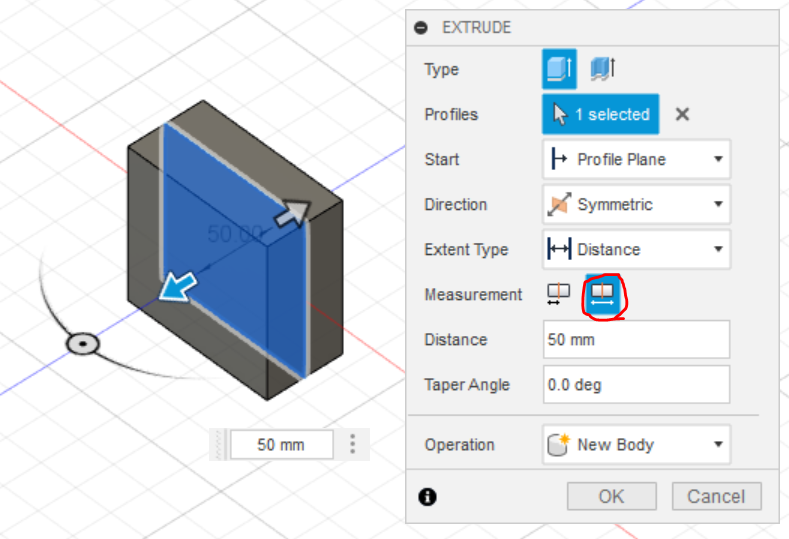Collapse the EXTRUDE dialog with minus icon
789x539 pixels.
click(421, 27)
